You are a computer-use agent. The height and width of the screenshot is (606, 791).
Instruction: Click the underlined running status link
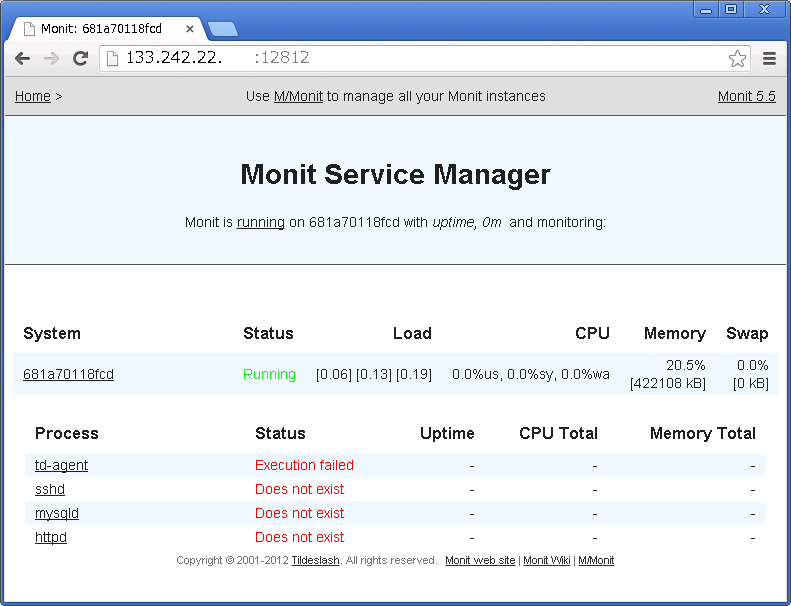pyautogui.click(x=260, y=223)
